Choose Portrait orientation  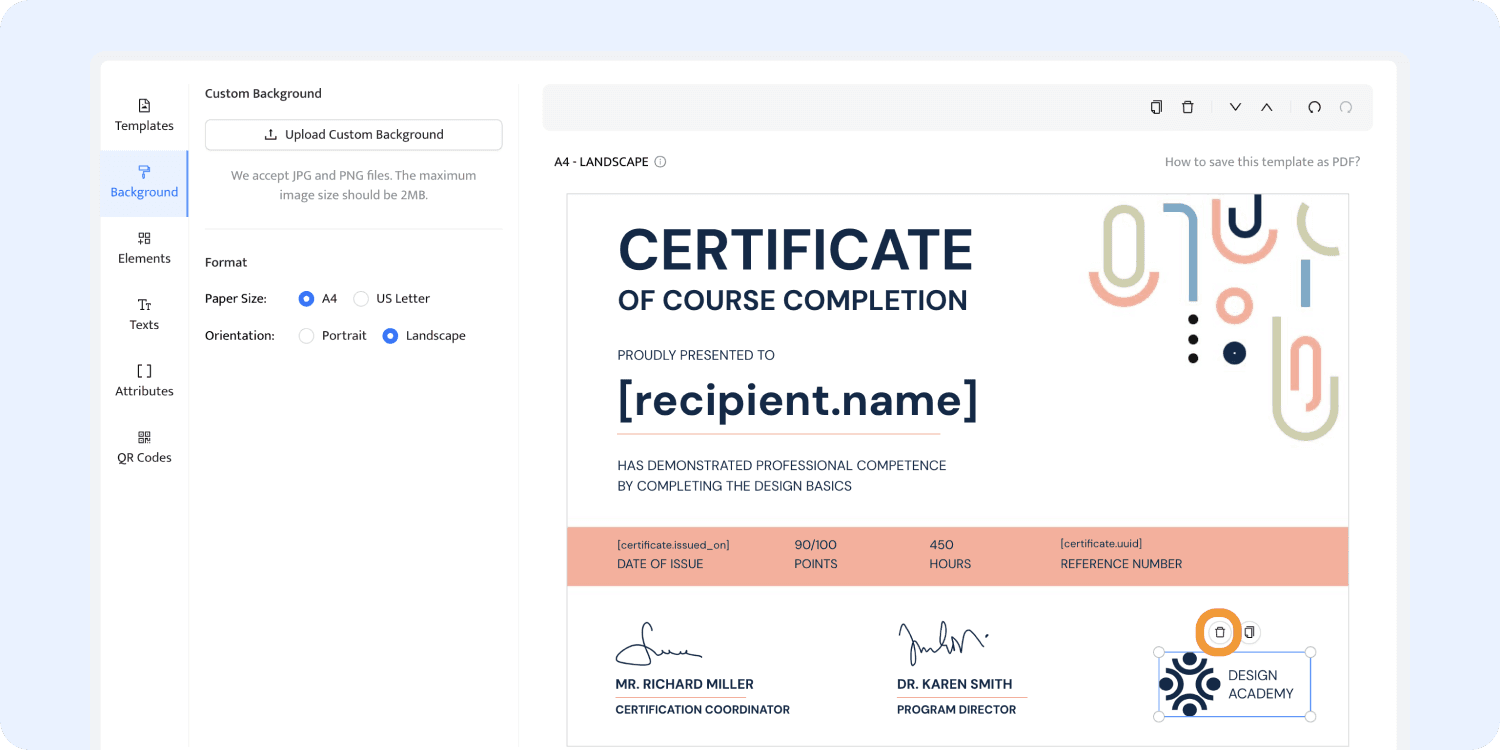[307, 336]
